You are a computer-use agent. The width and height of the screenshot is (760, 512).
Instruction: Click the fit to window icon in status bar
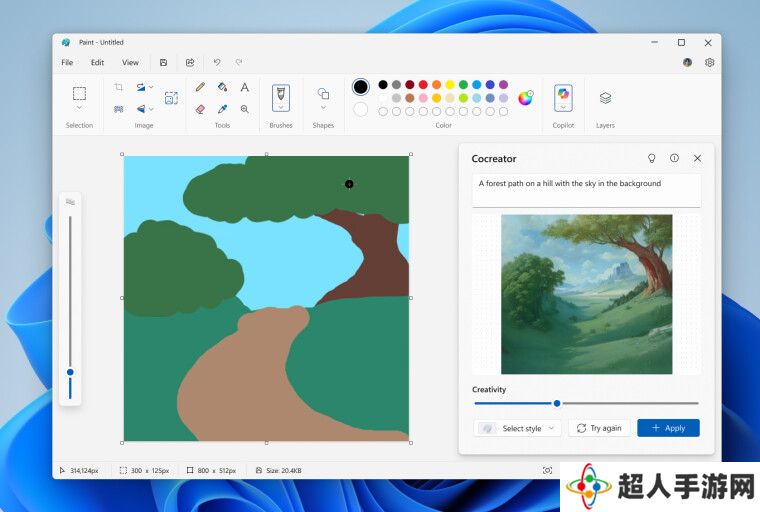point(547,470)
